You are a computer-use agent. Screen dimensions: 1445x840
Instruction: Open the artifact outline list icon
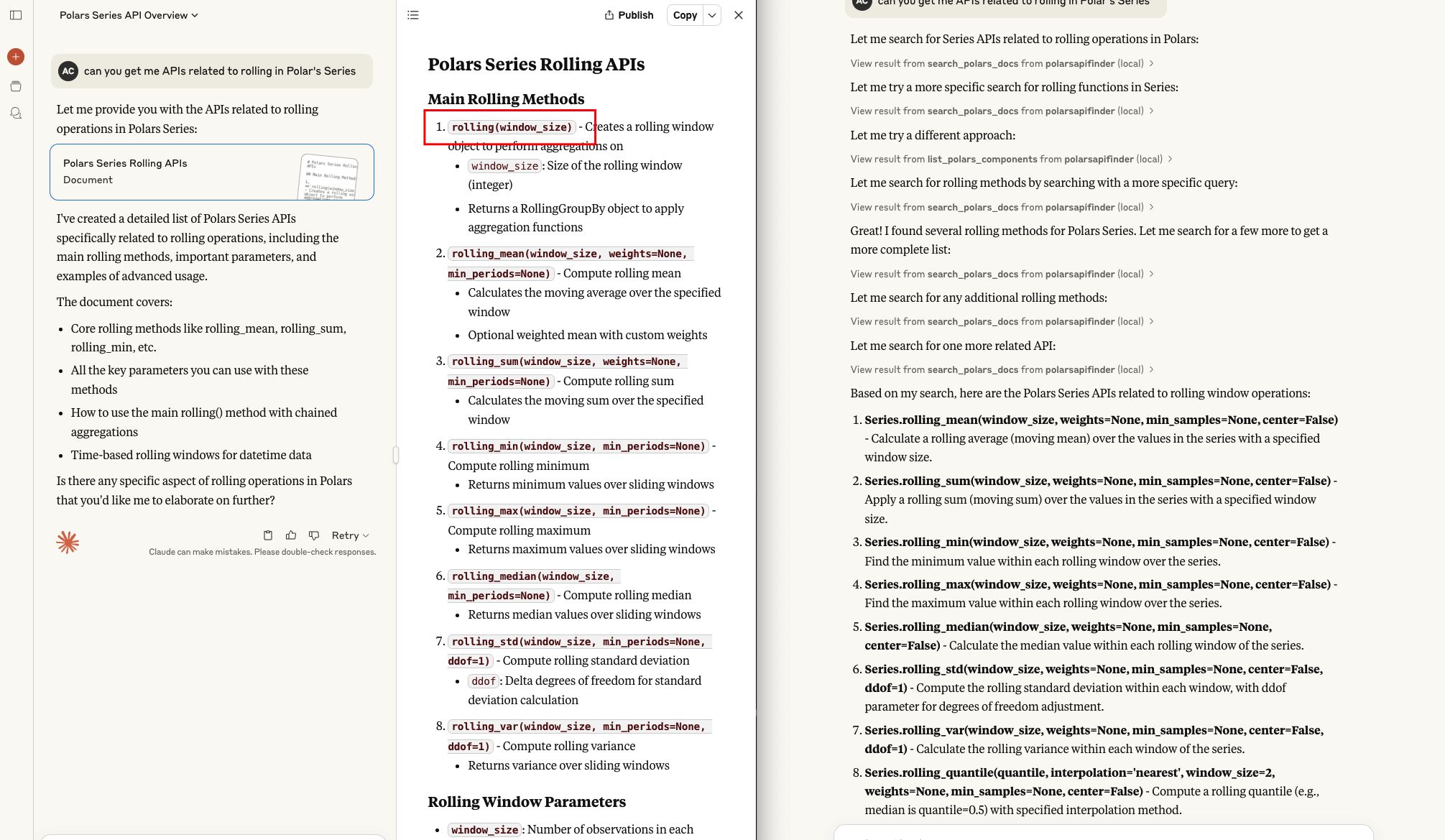coord(413,15)
